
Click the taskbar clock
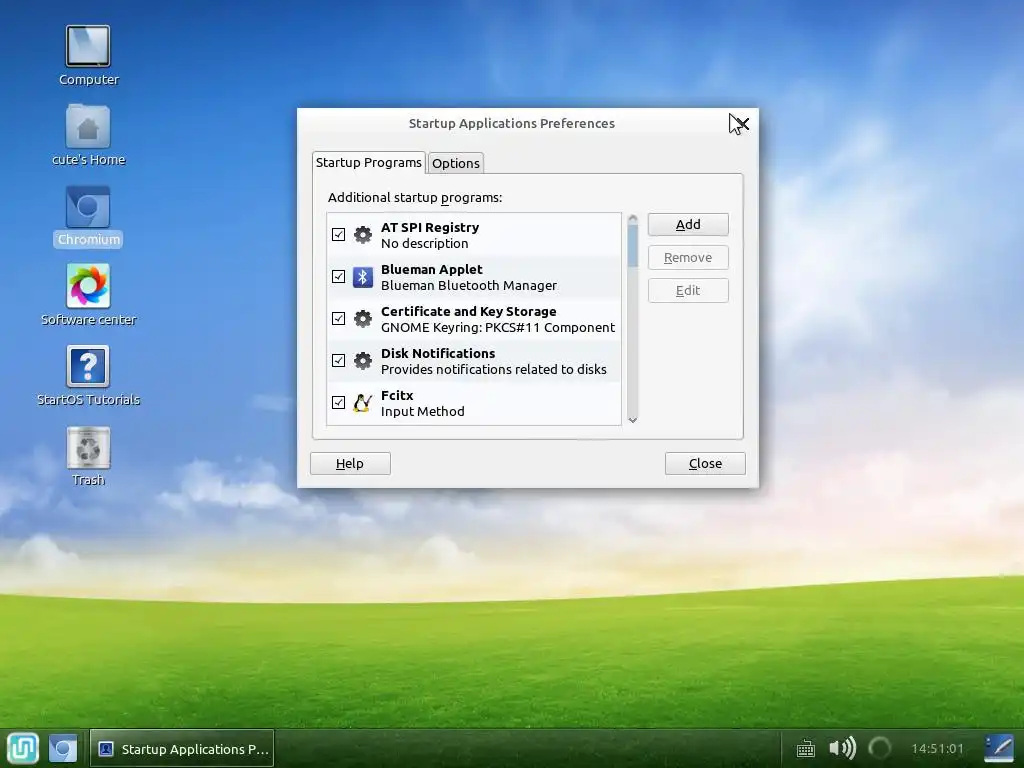pos(937,748)
